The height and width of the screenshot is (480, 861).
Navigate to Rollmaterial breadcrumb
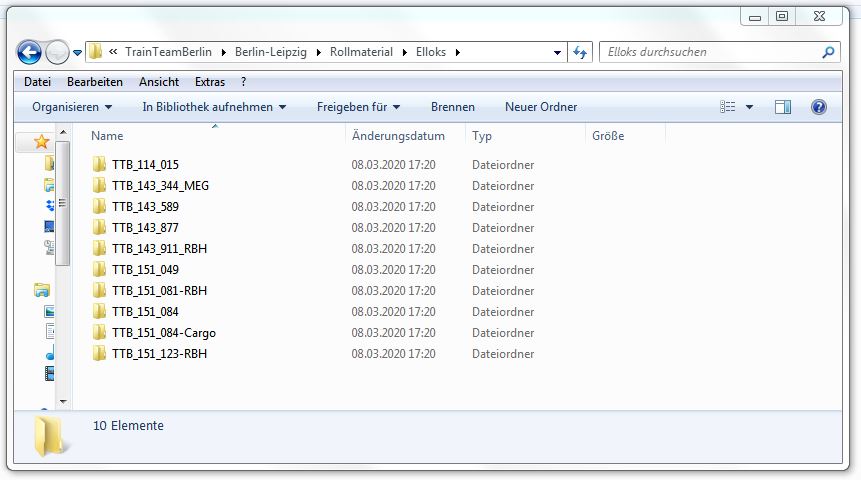coord(361,52)
